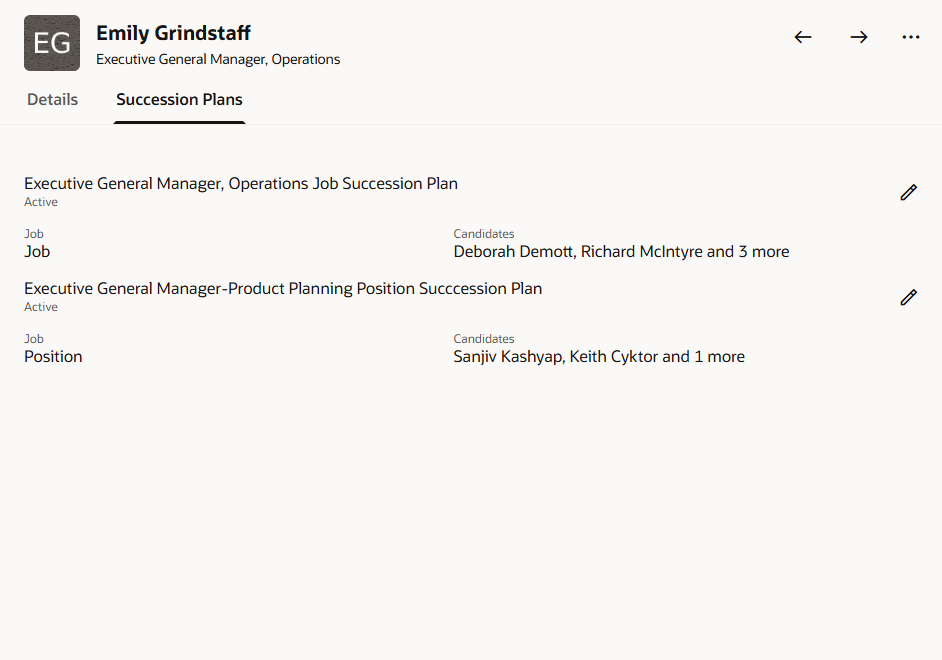942x660 pixels.
Task: Edit the Operations Job Succession Plan via pencil icon
Action: [908, 192]
